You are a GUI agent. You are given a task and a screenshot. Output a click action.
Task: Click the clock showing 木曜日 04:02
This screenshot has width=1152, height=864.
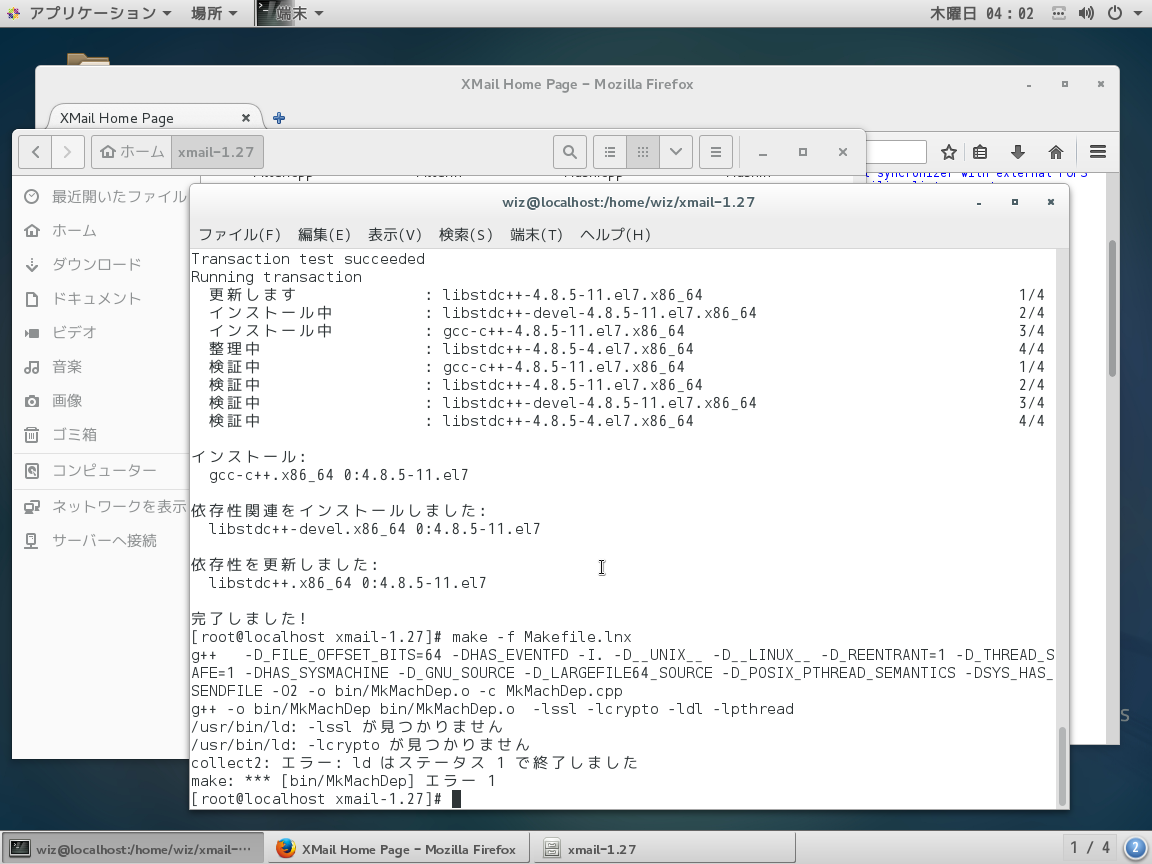point(982,13)
